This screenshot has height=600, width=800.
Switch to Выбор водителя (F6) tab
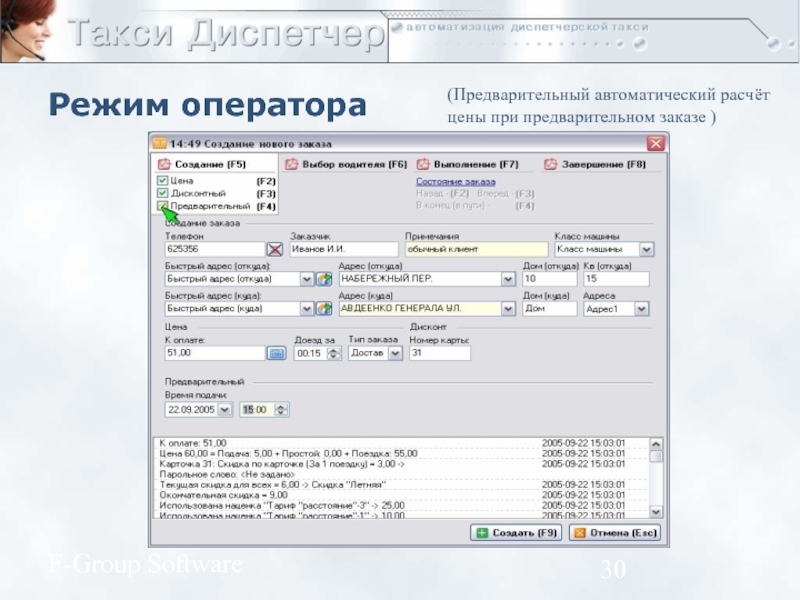[346, 164]
